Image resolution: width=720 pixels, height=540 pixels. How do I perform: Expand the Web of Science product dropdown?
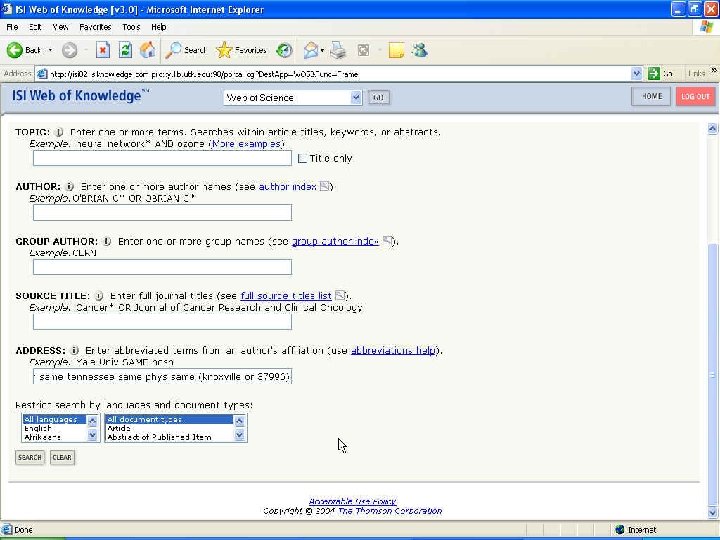tap(356, 97)
